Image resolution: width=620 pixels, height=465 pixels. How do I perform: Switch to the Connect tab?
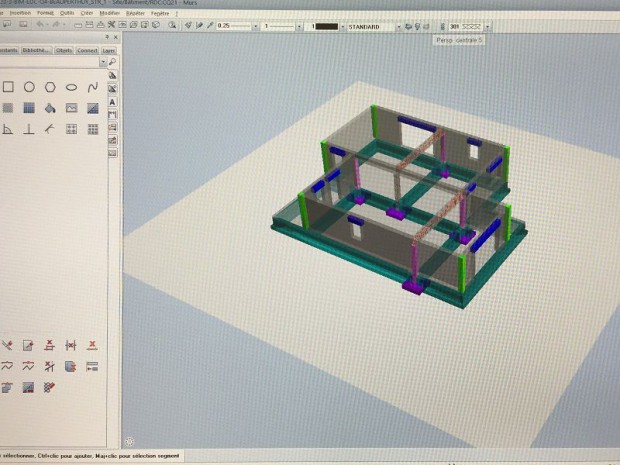click(87, 49)
